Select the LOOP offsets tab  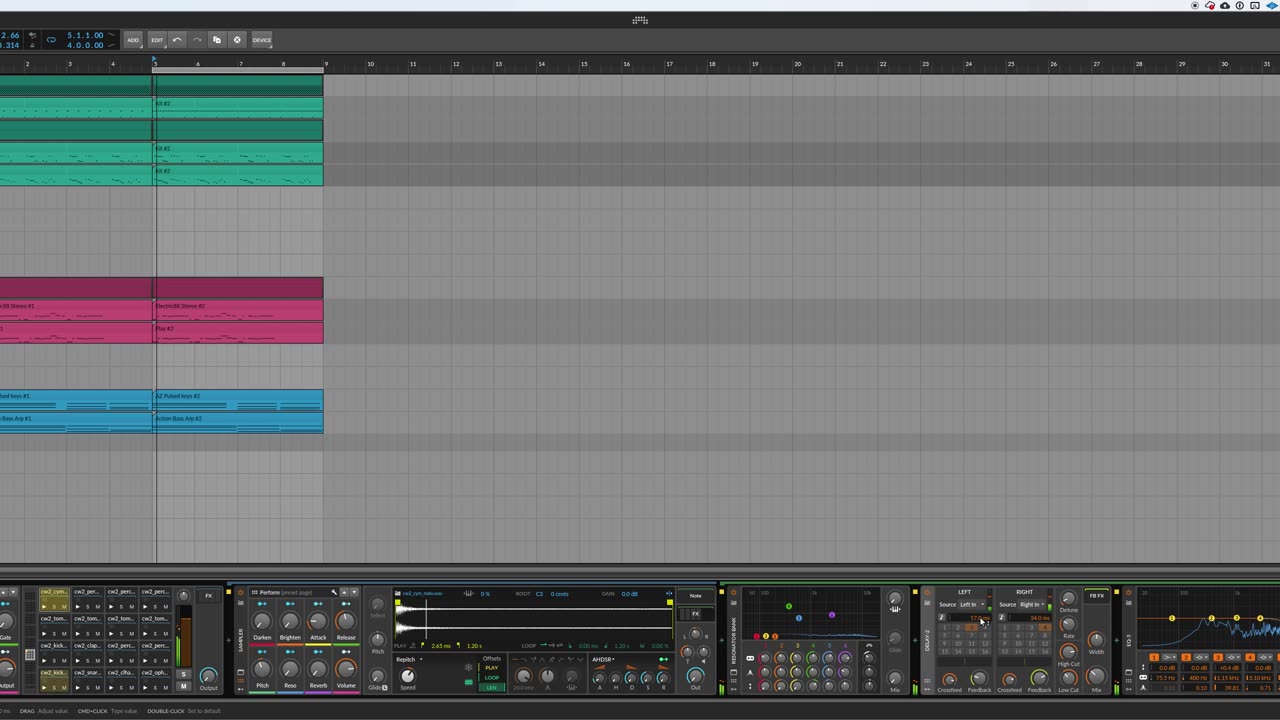(491, 678)
